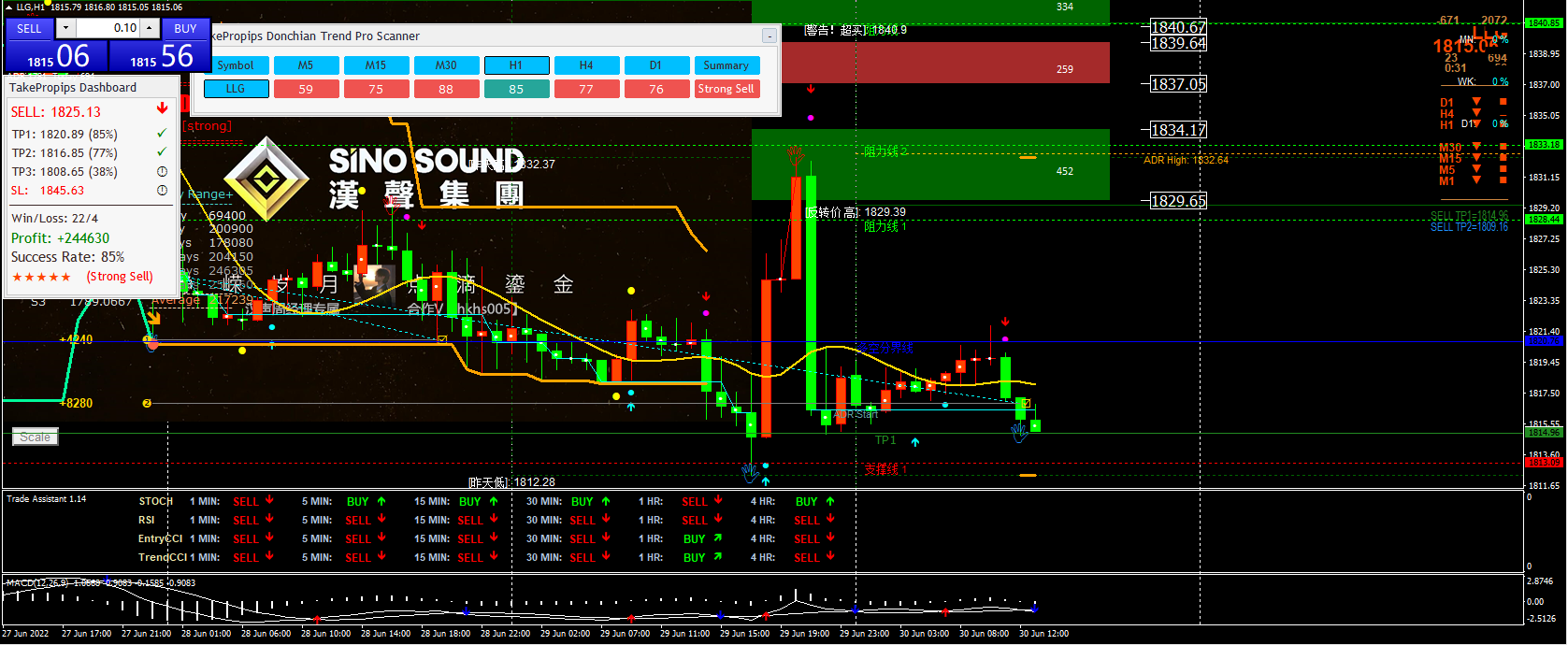Click the M1 orange square in the trend panel
The image size is (1568, 645).
[1503, 179]
